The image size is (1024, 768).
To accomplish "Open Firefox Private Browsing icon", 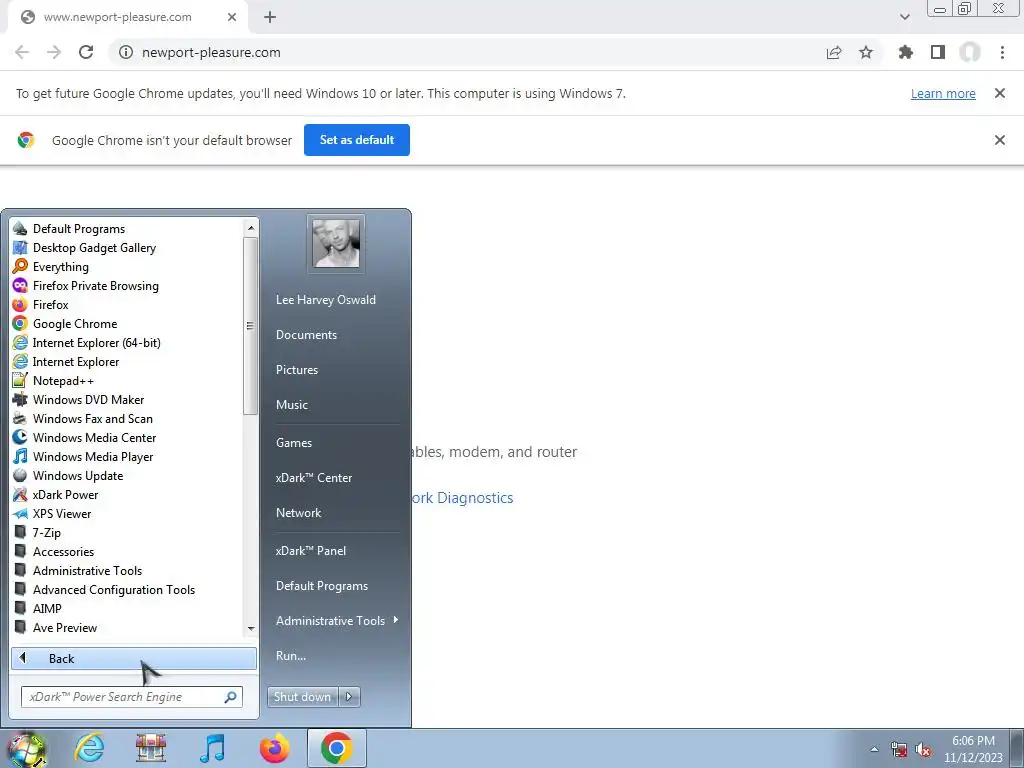I will [20, 285].
